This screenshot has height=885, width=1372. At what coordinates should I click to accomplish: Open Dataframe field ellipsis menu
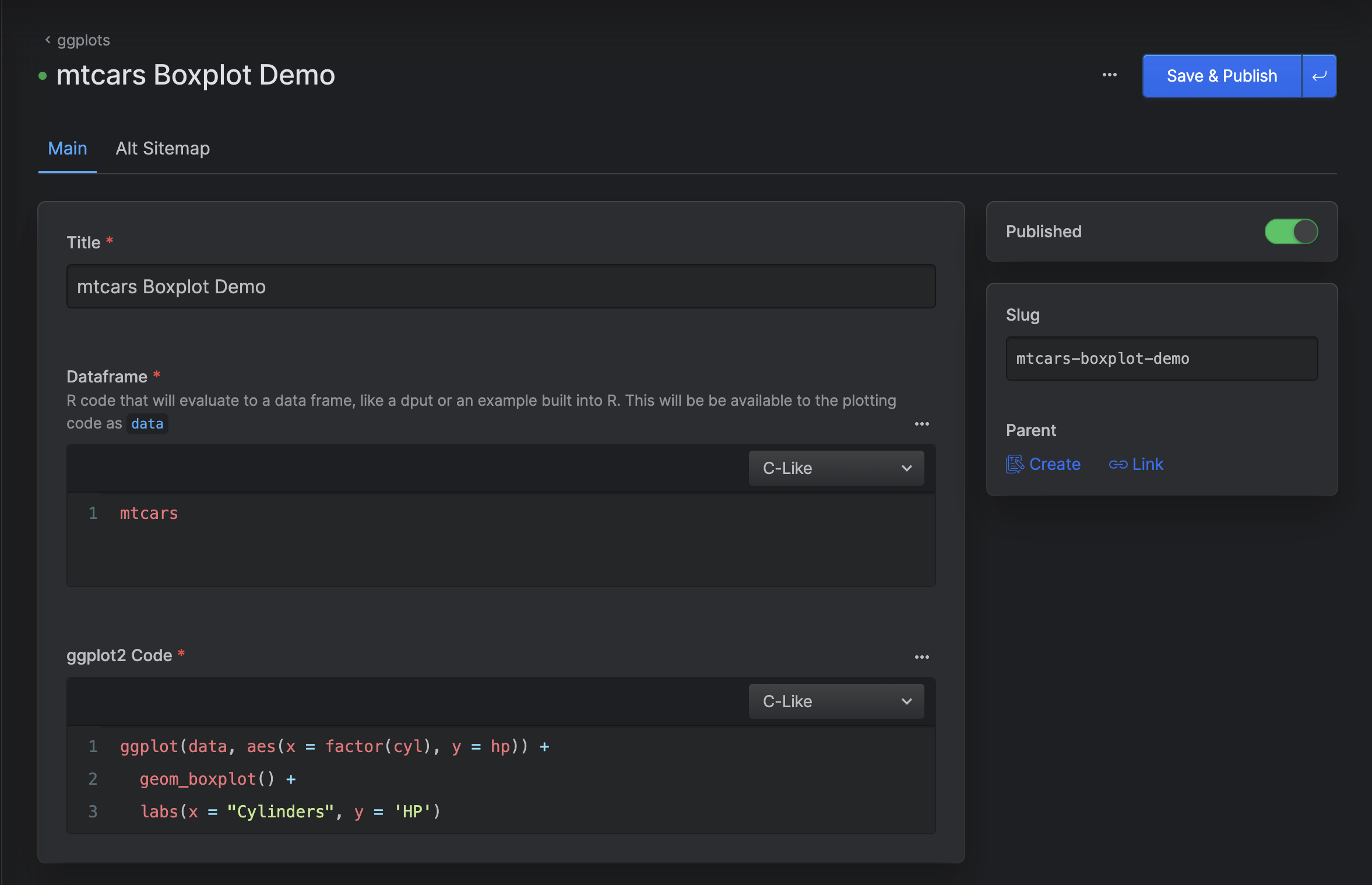(x=922, y=424)
